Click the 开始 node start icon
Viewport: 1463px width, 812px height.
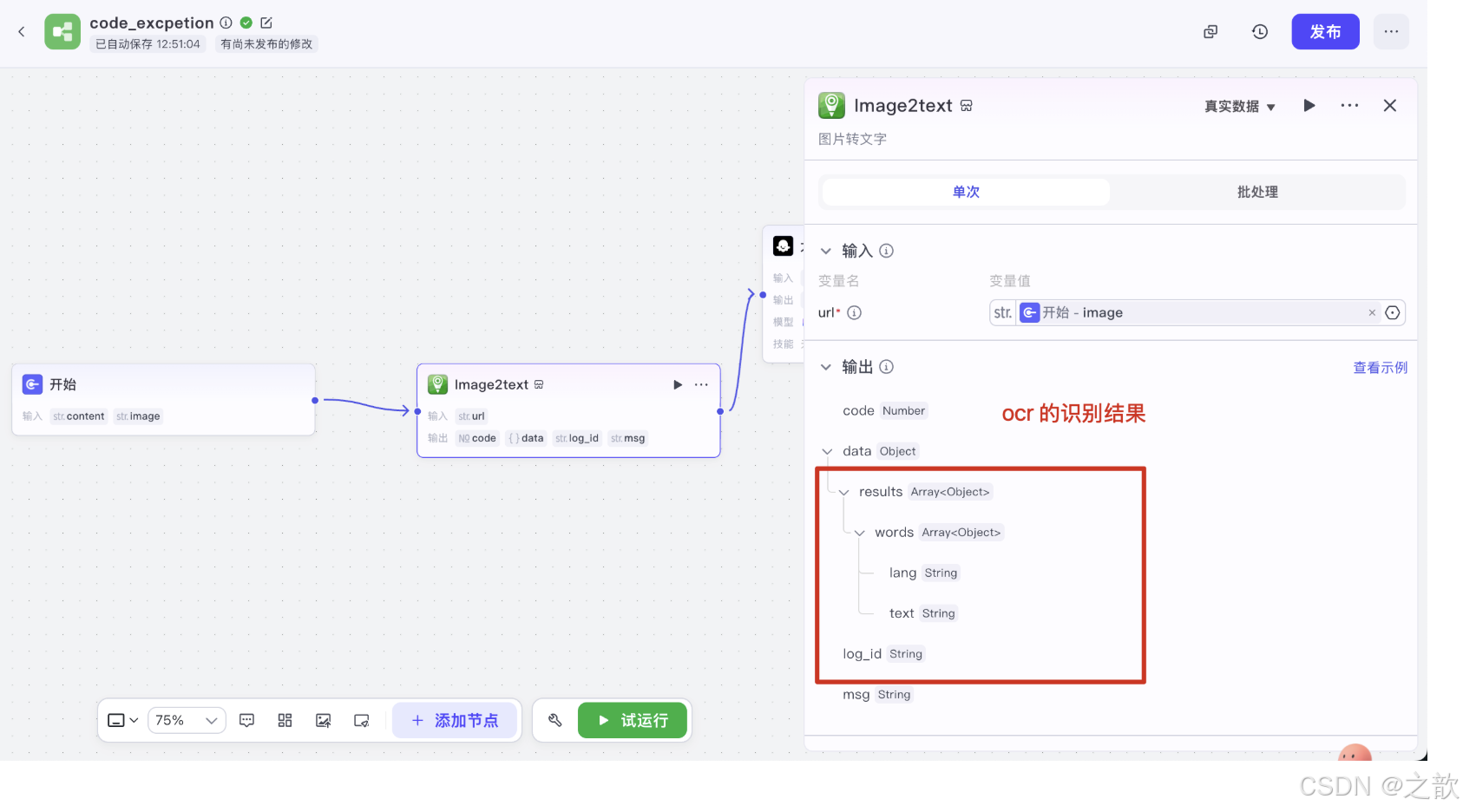click(33, 384)
